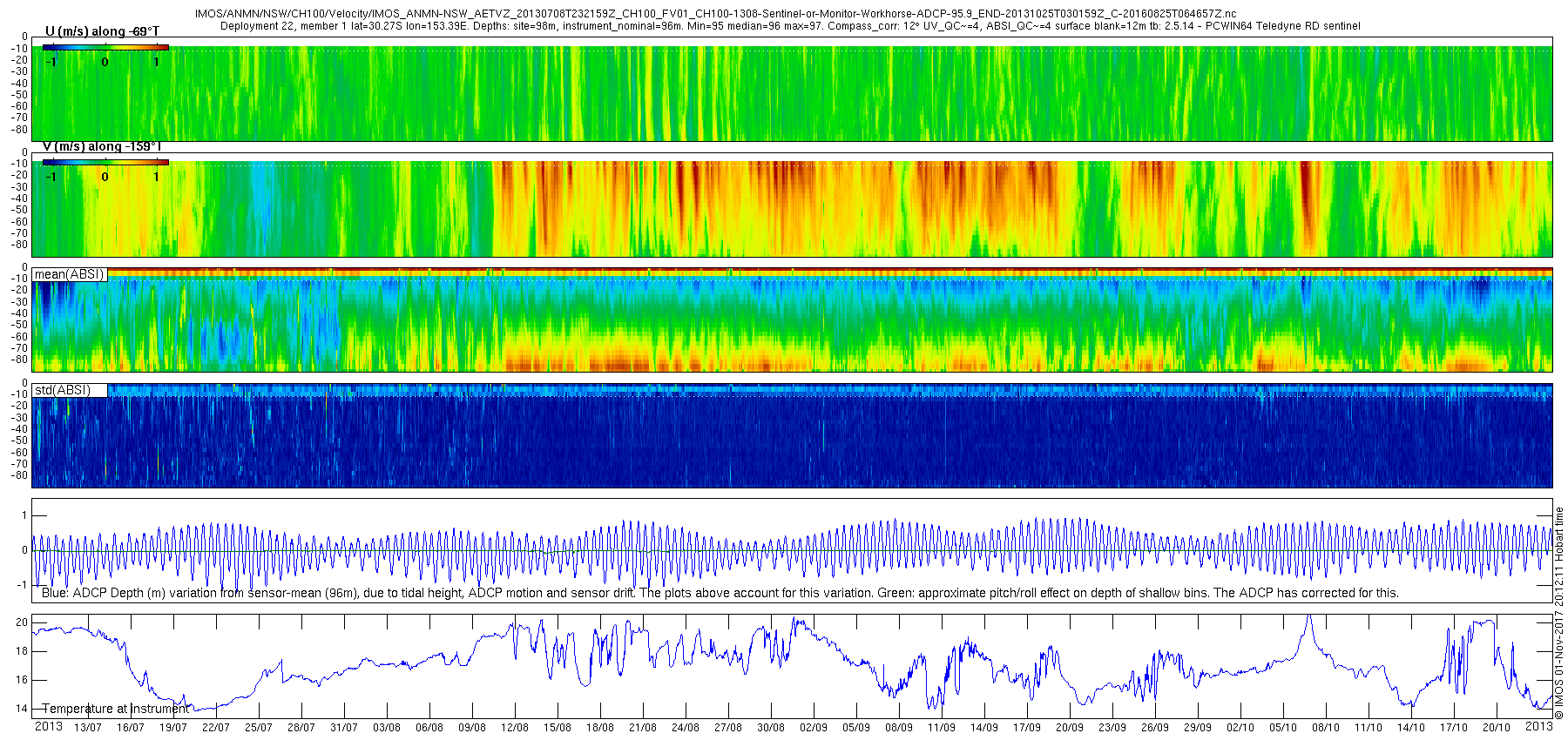Image resolution: width=1568 pixels, height=740 pixels.
Task: Click the ADCP depth variation caption text
Action: (720, 593)
